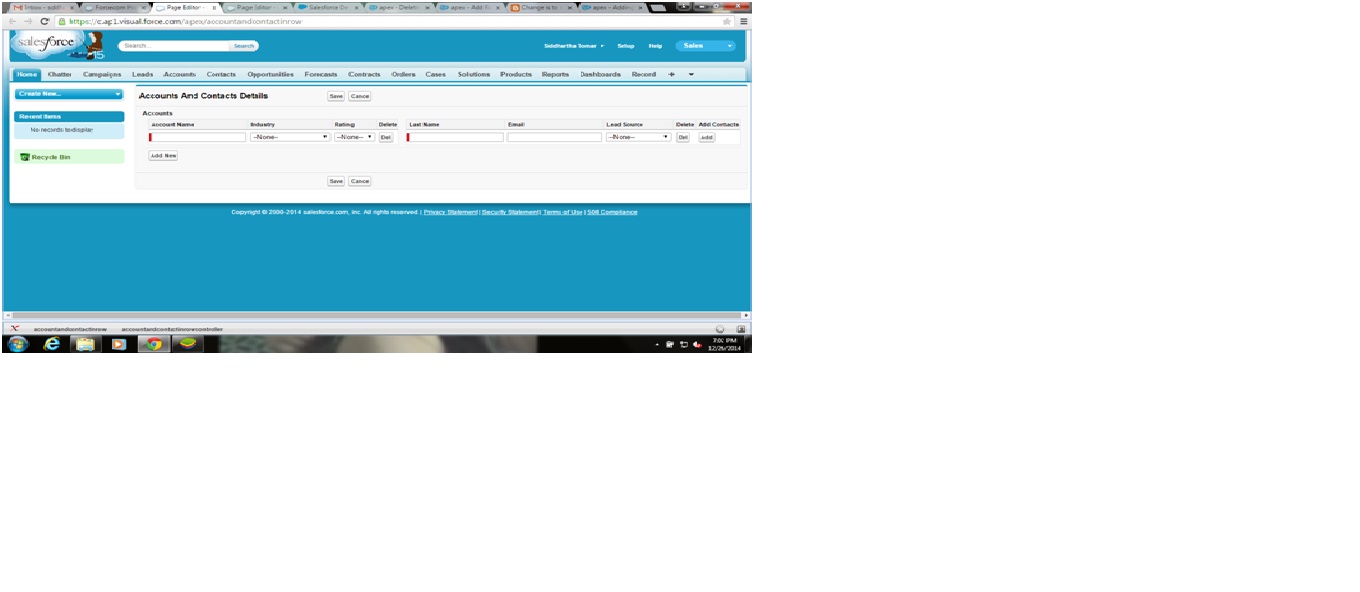
Task: Bookmark this page with the star icon
Action: point(727,21)
